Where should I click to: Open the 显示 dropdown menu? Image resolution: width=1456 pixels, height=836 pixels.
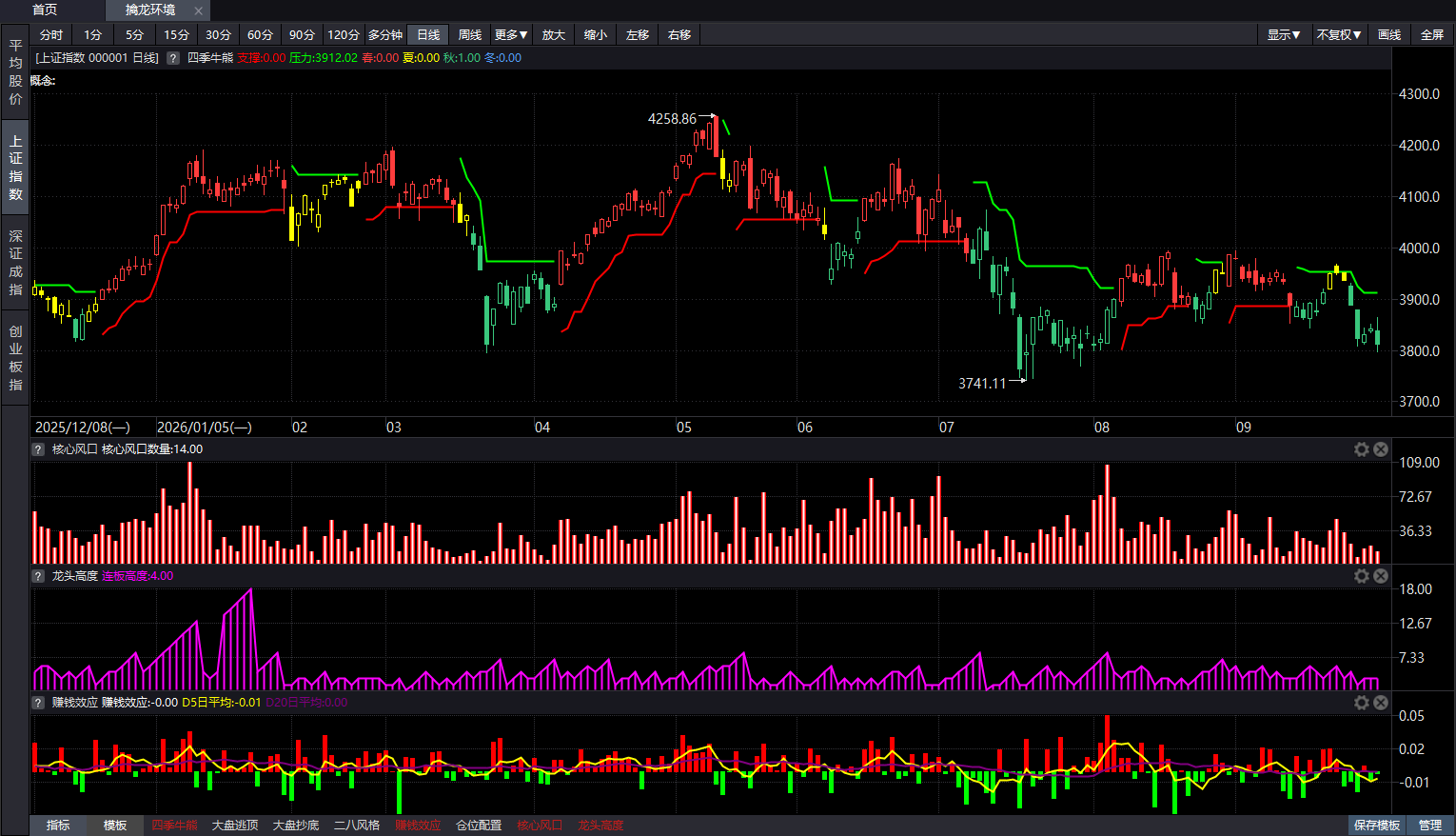1284,34
